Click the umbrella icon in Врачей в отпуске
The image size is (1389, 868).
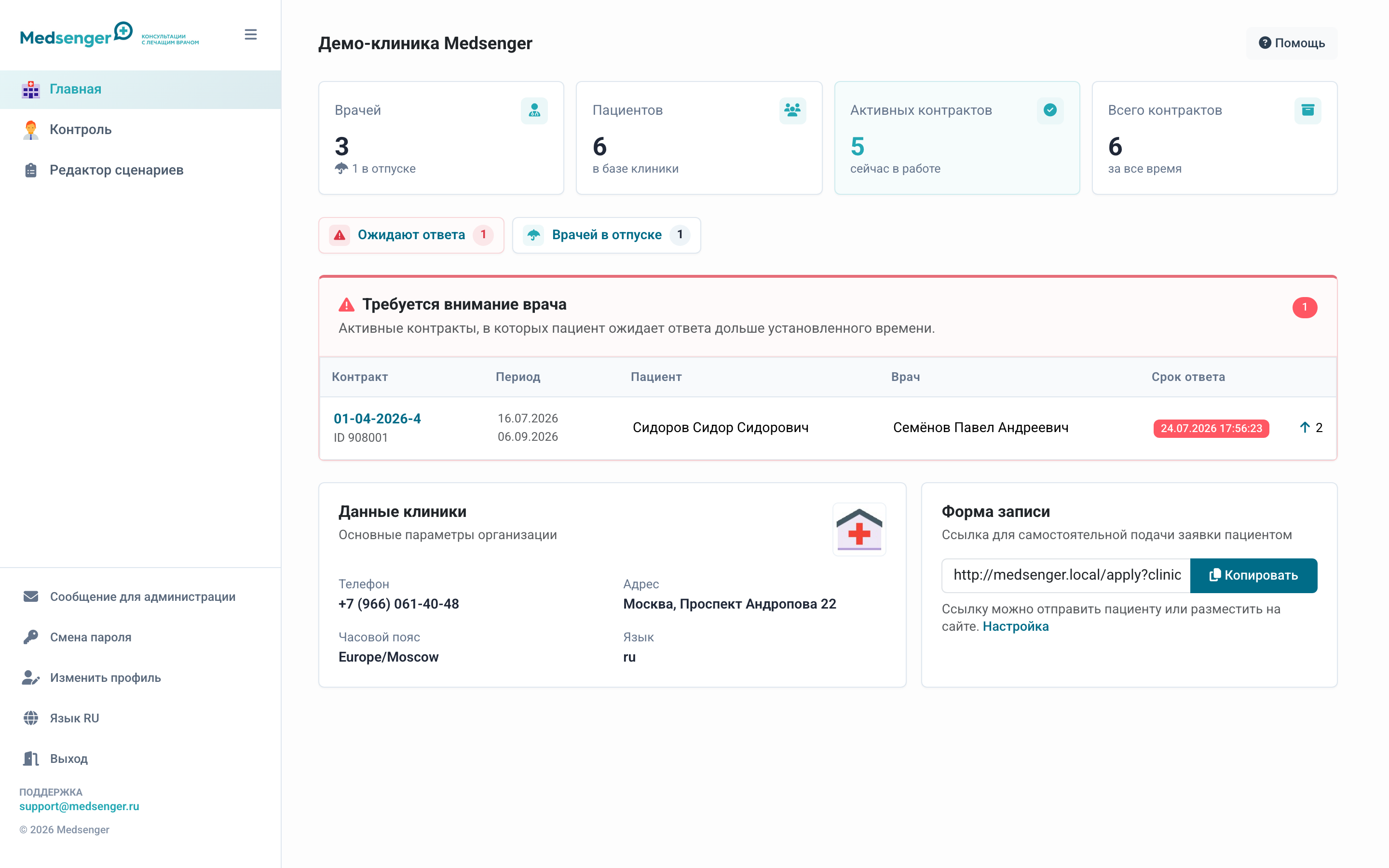pos(534,235)
